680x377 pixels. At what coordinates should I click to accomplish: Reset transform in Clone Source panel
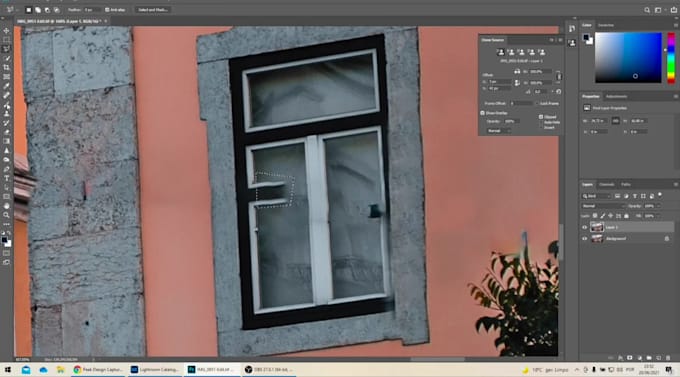point(559,92)
